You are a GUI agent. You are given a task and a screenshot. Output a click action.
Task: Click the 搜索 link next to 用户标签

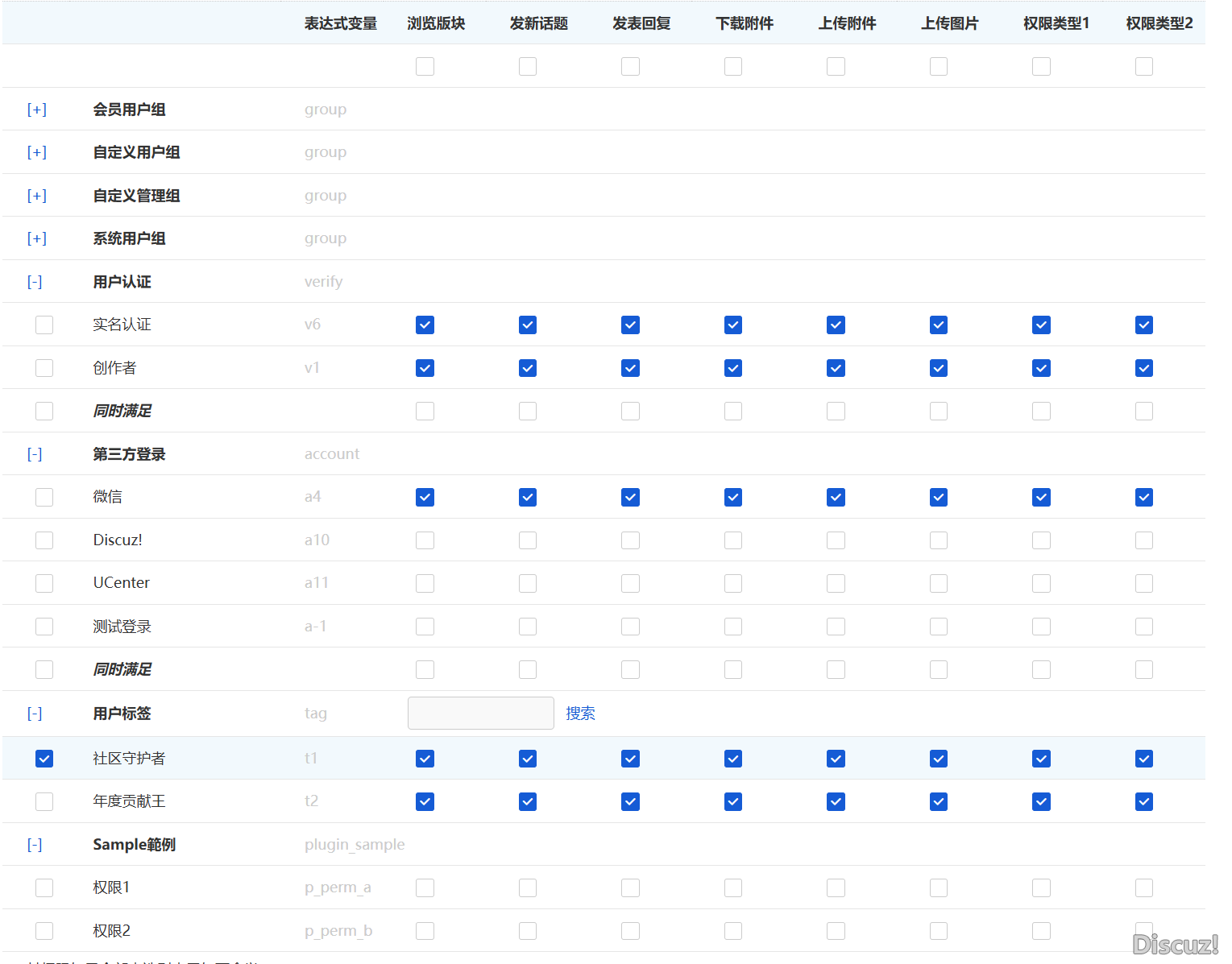pos(580,713)
